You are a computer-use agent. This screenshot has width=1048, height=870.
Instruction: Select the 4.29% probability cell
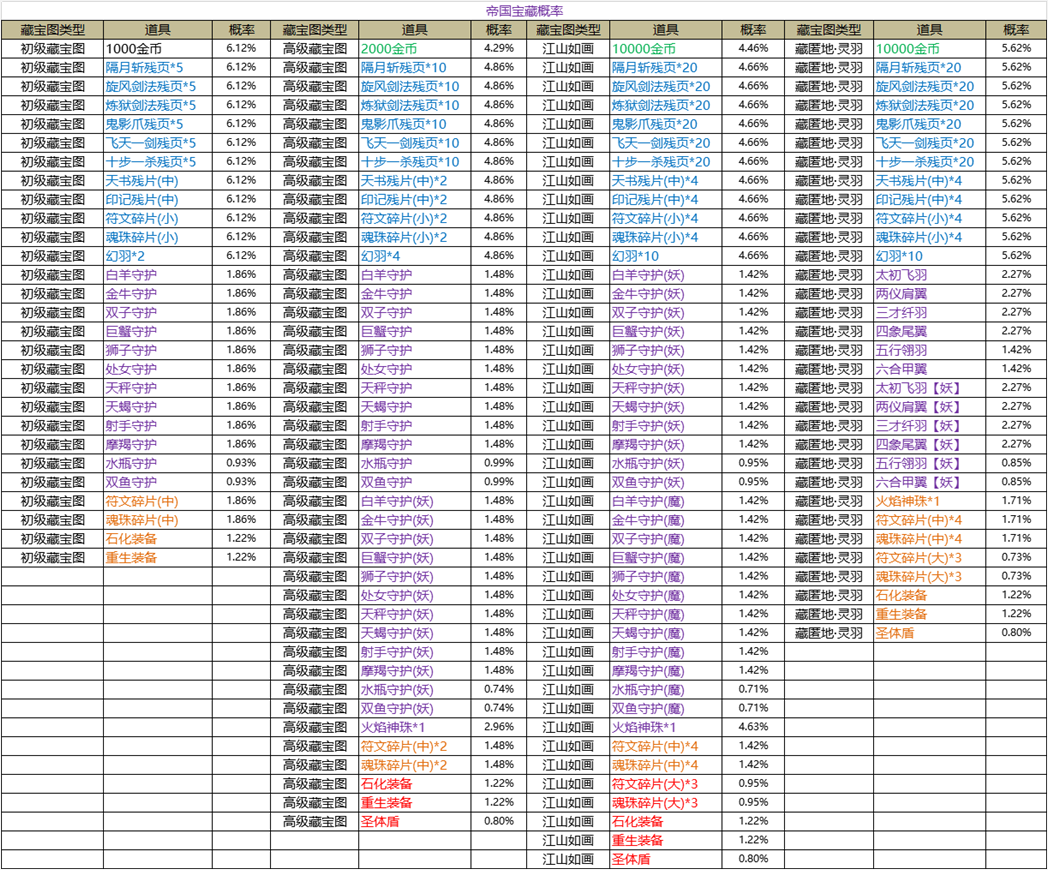pyautogui.click(x=498, y=48)
